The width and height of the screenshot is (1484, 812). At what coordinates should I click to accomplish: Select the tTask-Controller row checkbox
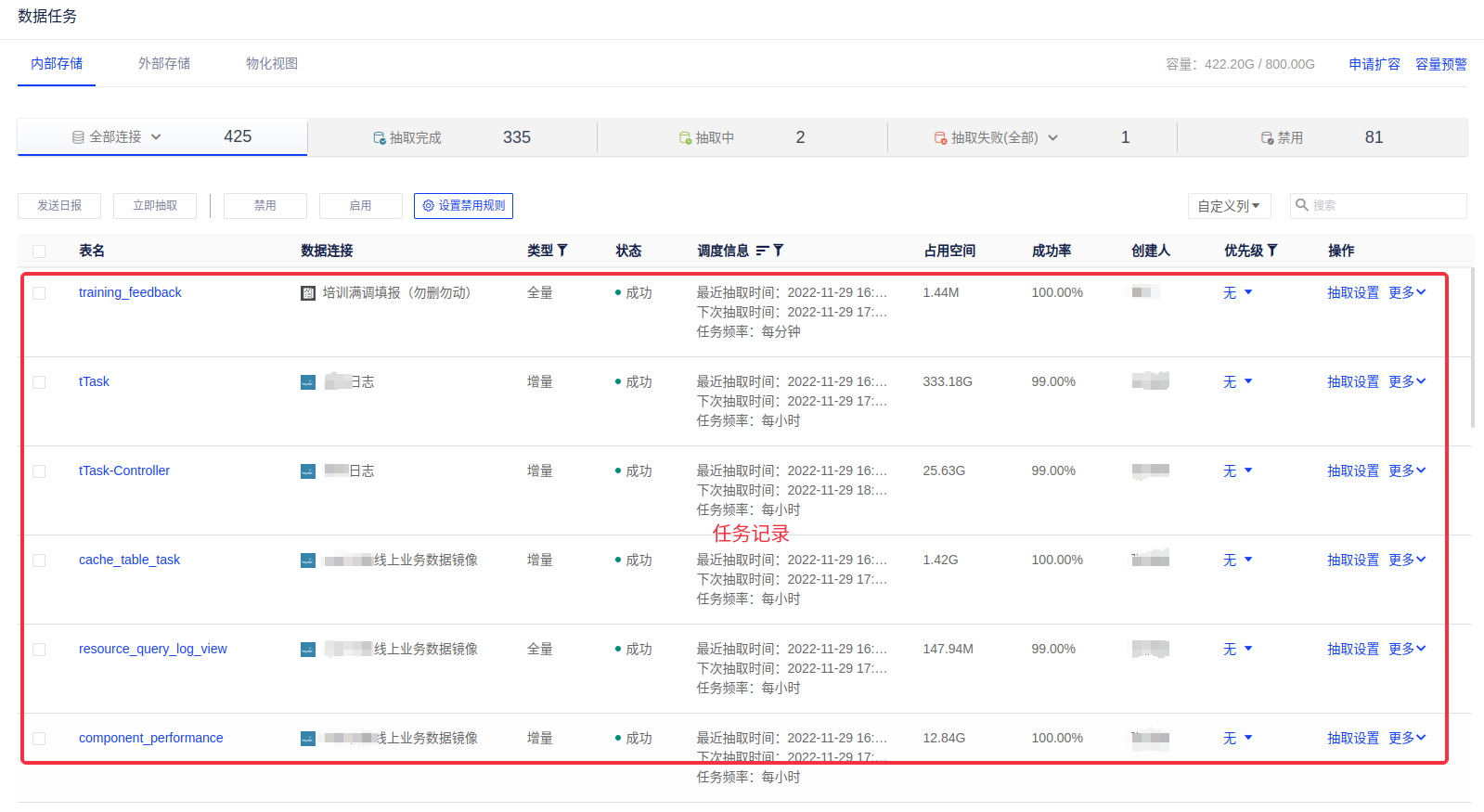point(39,471)
